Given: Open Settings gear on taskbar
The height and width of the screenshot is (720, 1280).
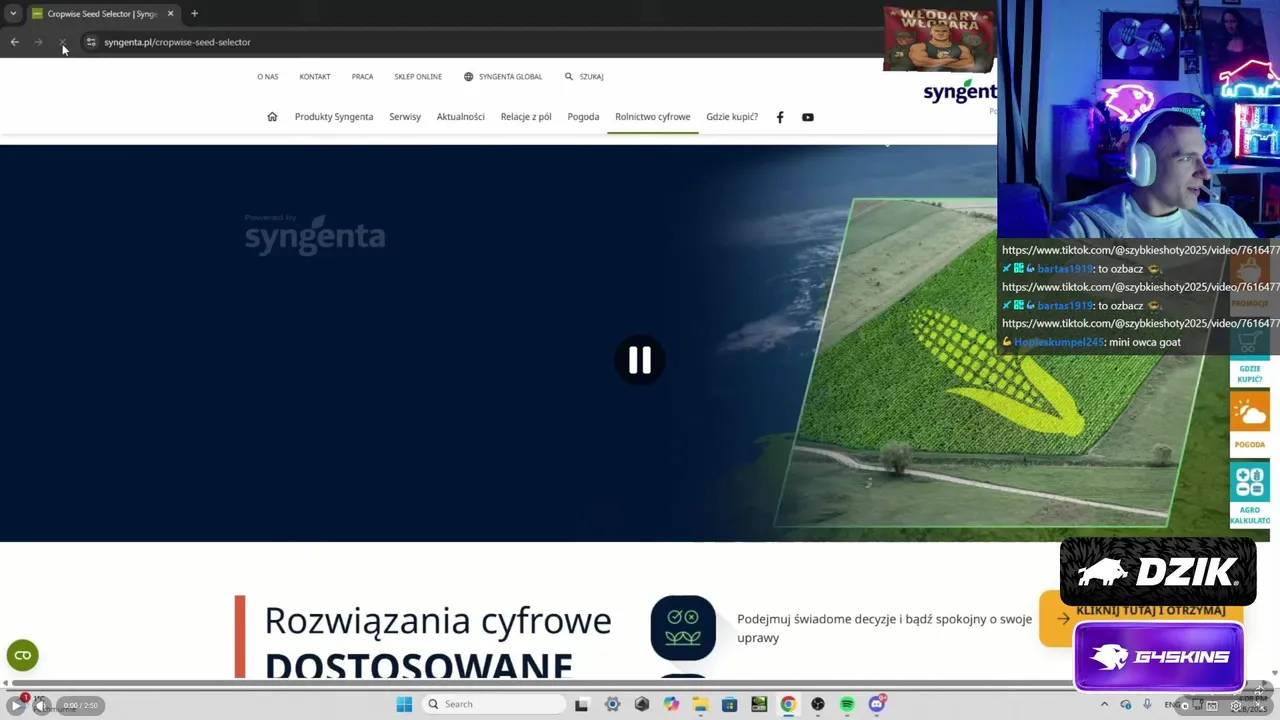Looking at the screenshot, I should tap(612, 704).
